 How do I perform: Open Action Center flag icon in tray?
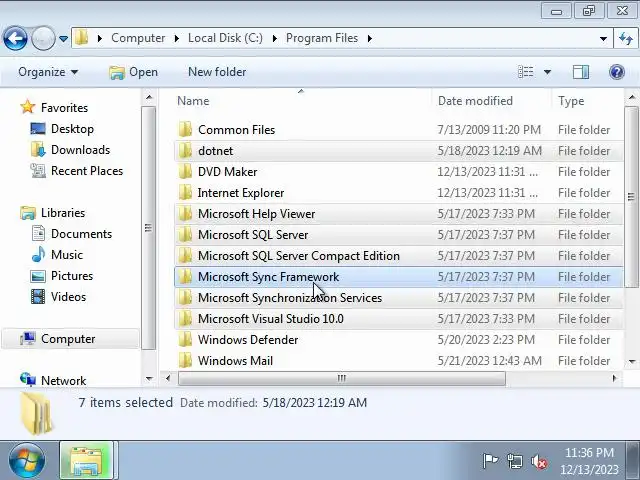point(490,462)
